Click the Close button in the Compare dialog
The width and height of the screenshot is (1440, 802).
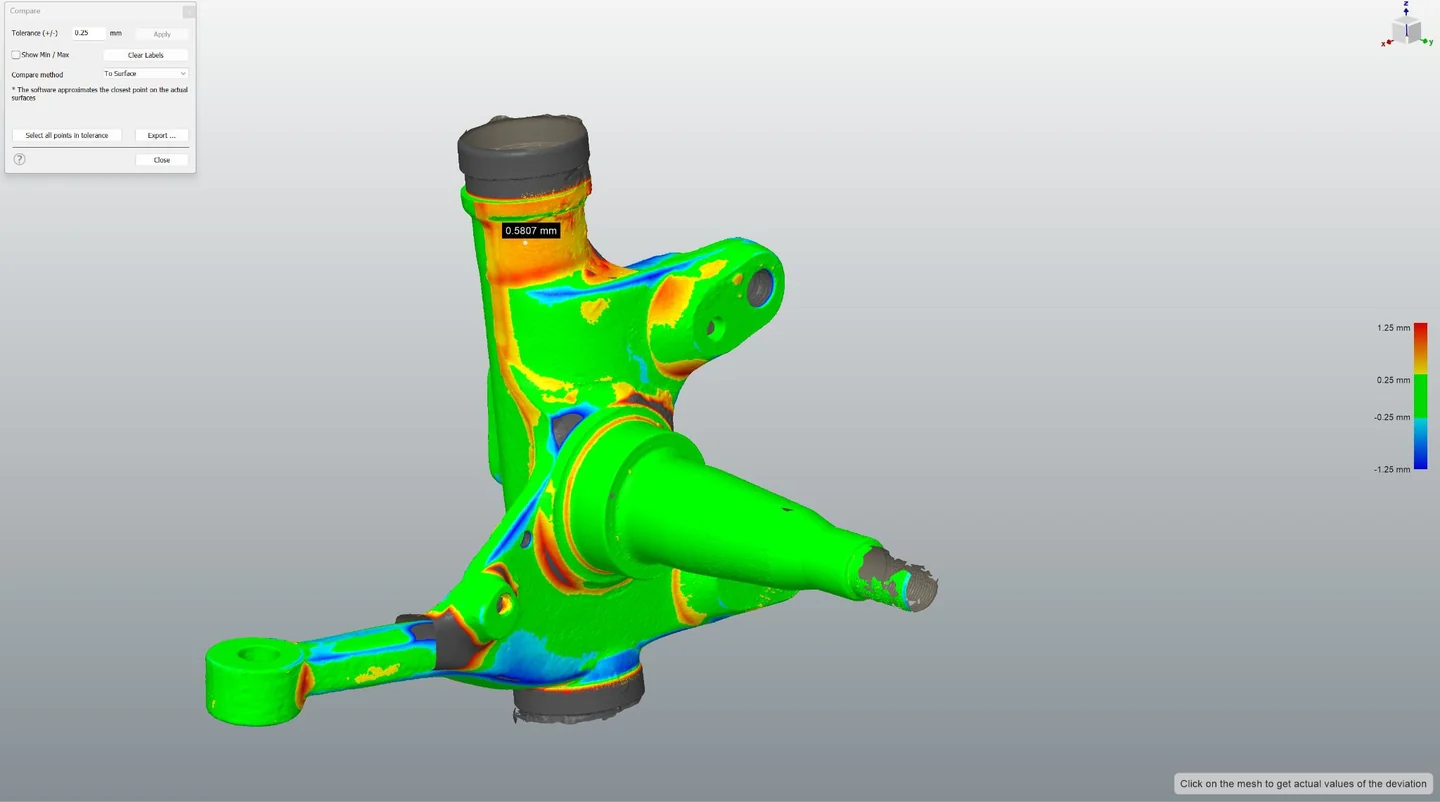161,160
